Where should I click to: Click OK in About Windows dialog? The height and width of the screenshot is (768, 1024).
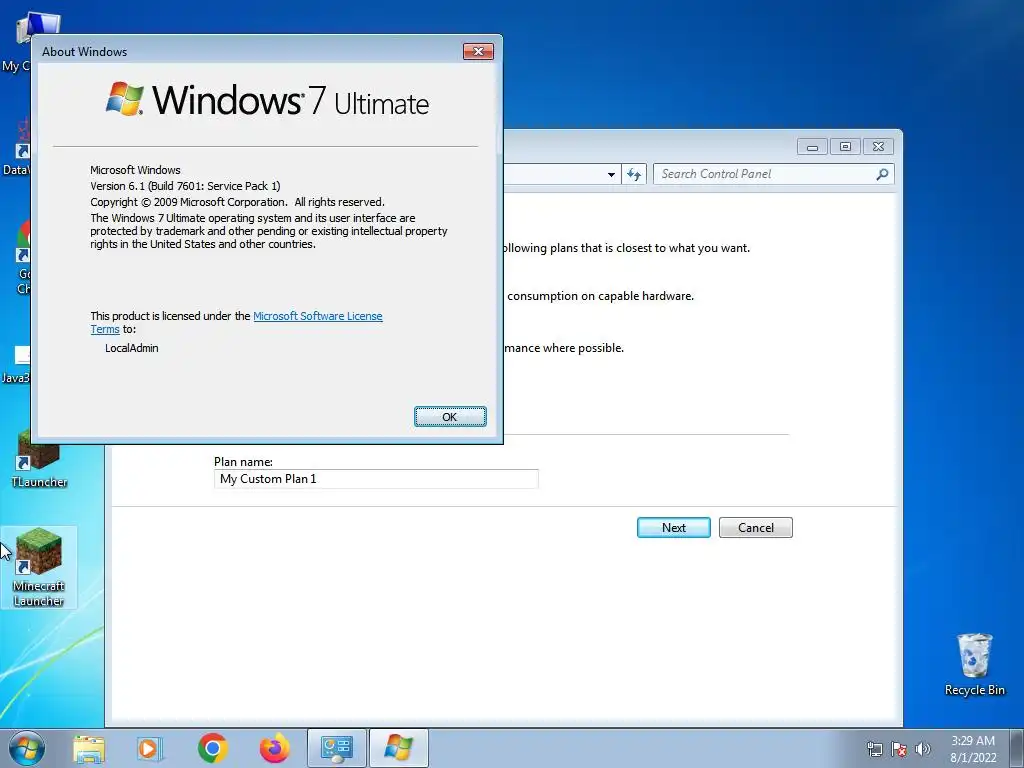click(450, 417)
